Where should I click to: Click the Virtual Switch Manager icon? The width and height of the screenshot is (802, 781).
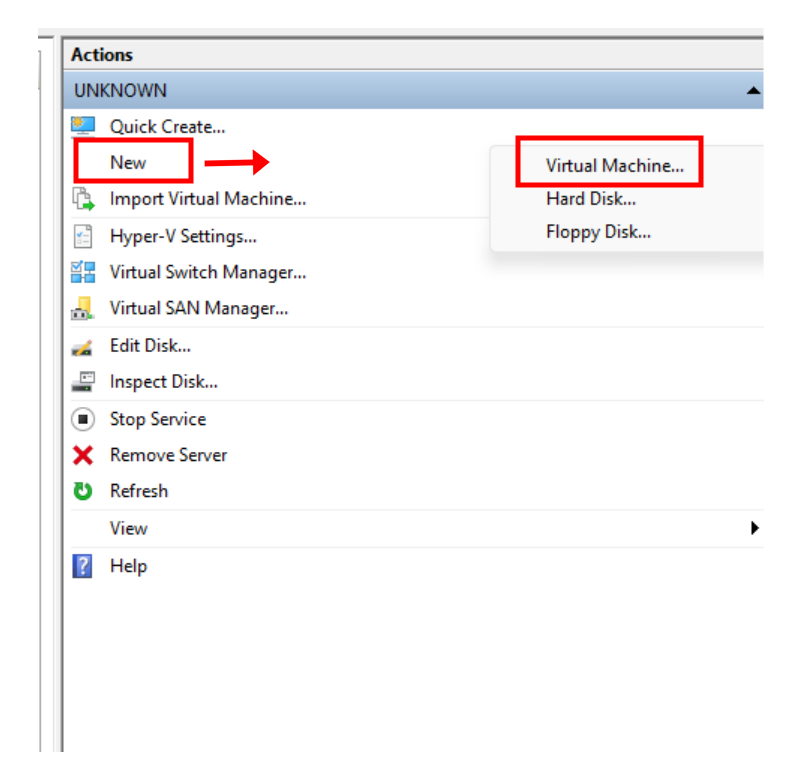(x=83, y=272)
